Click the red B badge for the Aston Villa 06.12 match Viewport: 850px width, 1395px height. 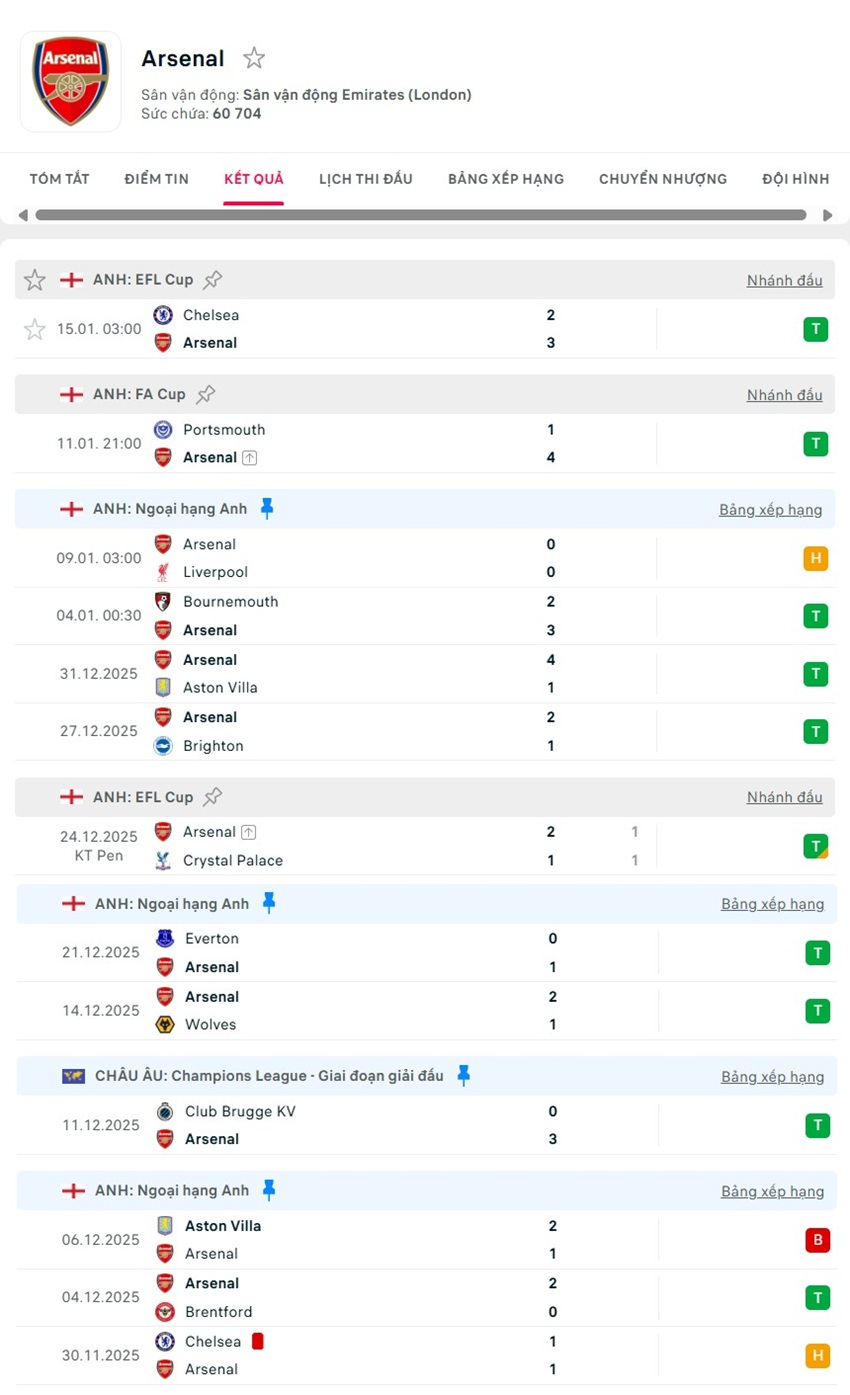click(817, 1240)
